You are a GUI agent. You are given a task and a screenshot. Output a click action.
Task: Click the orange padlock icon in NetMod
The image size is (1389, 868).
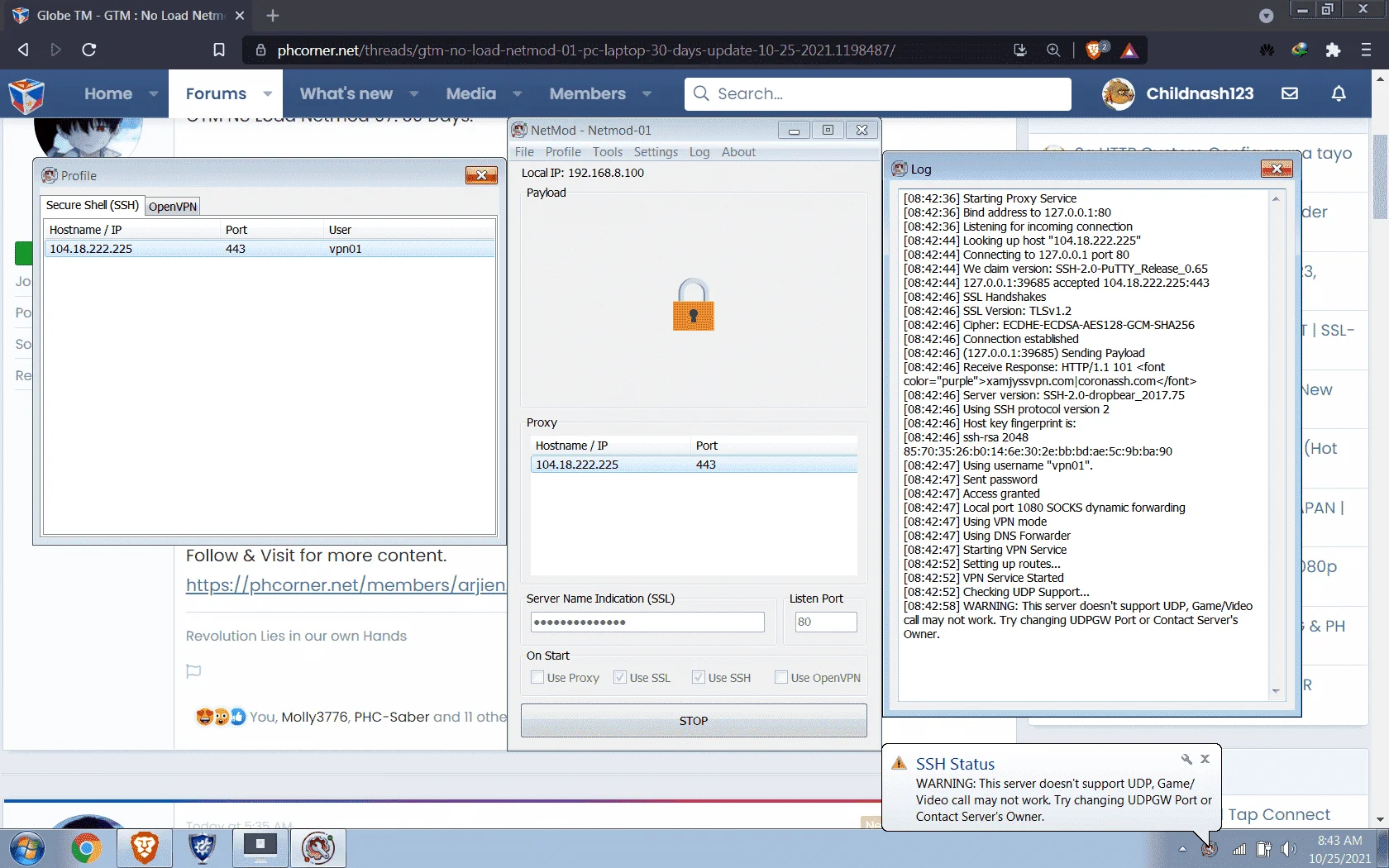tap(693, 304)
